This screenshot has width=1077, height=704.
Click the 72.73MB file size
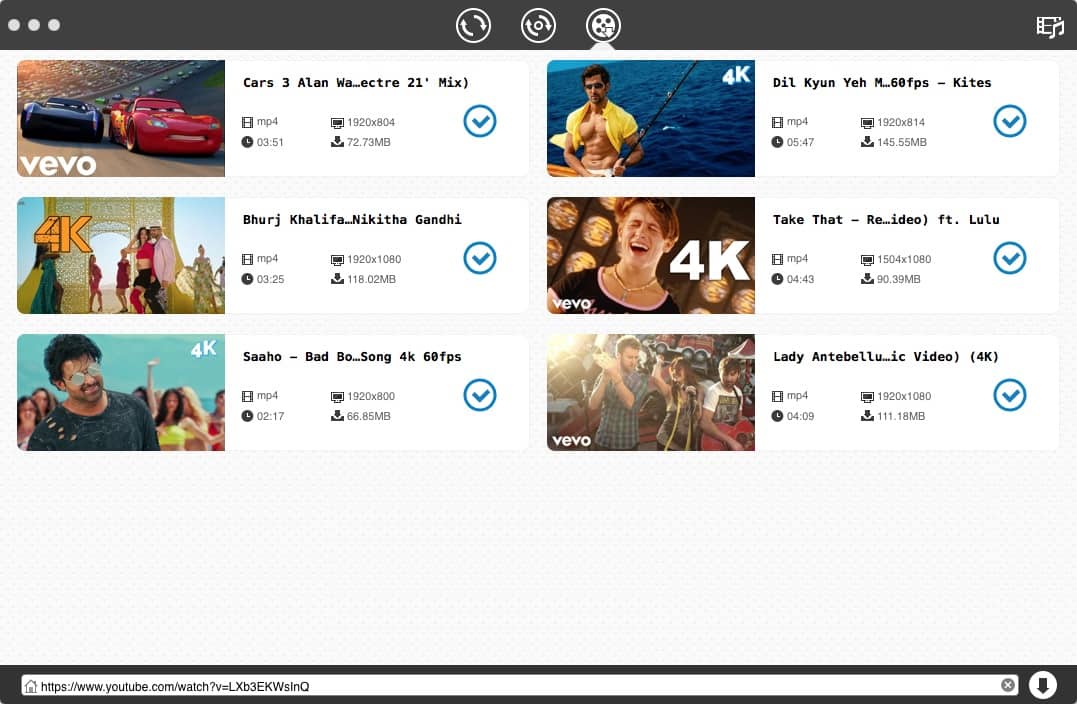(369, 142)
